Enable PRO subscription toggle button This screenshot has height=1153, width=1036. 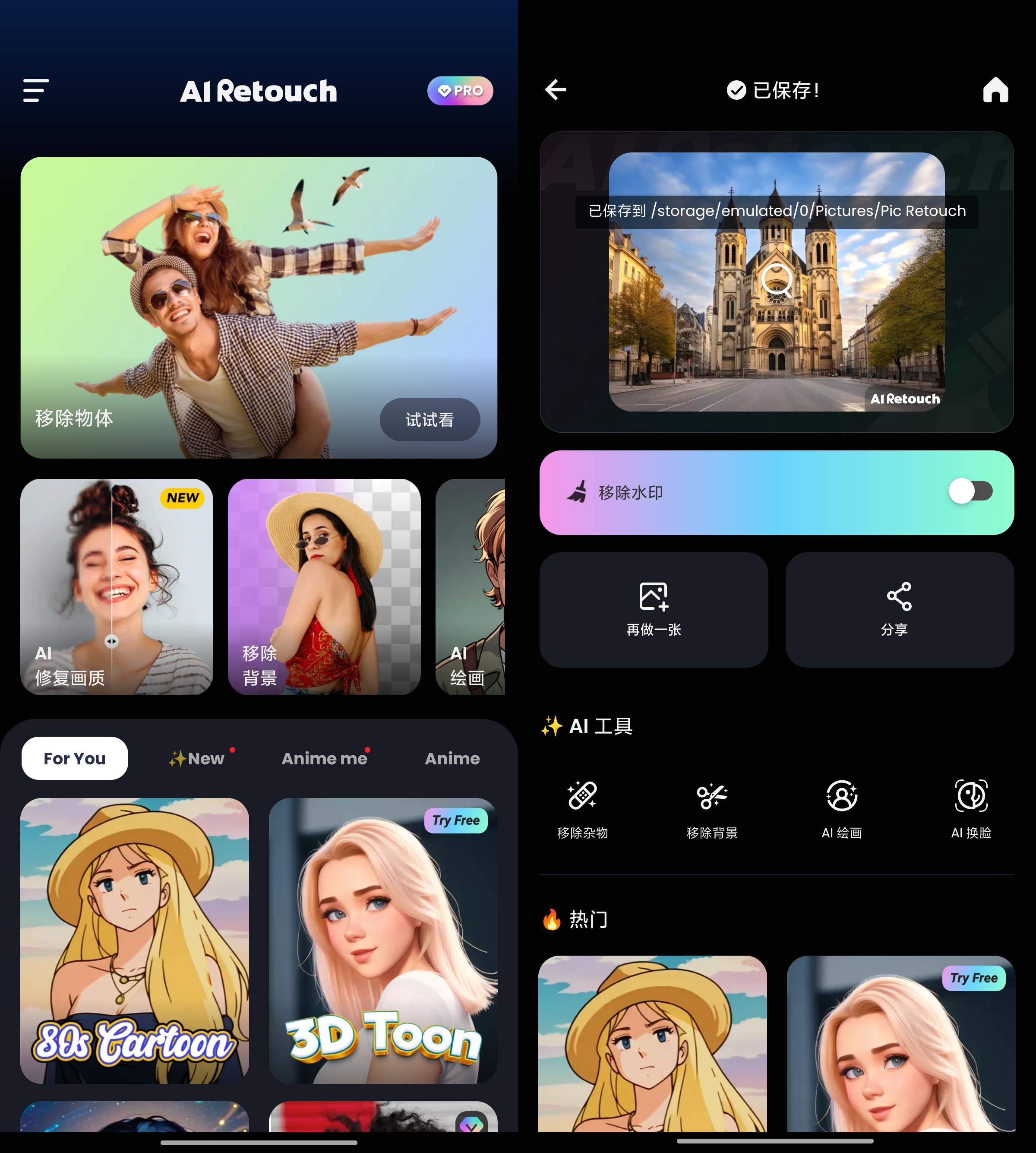click(458, 90)
